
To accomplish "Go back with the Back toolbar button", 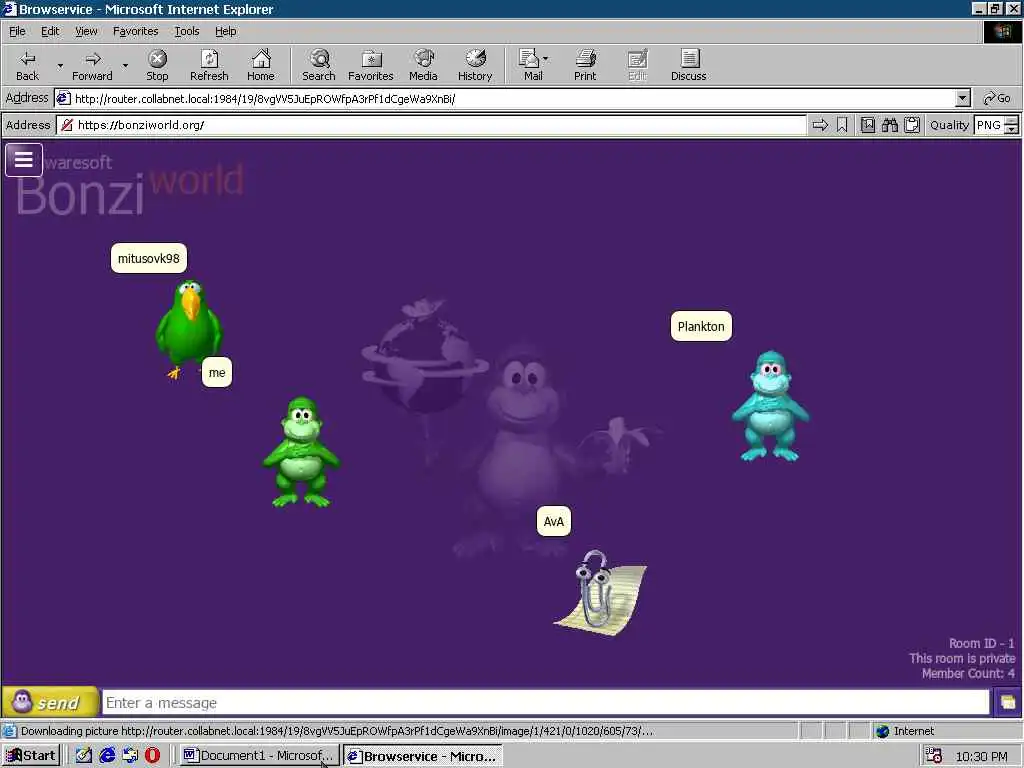I will (x=27, y=65).
